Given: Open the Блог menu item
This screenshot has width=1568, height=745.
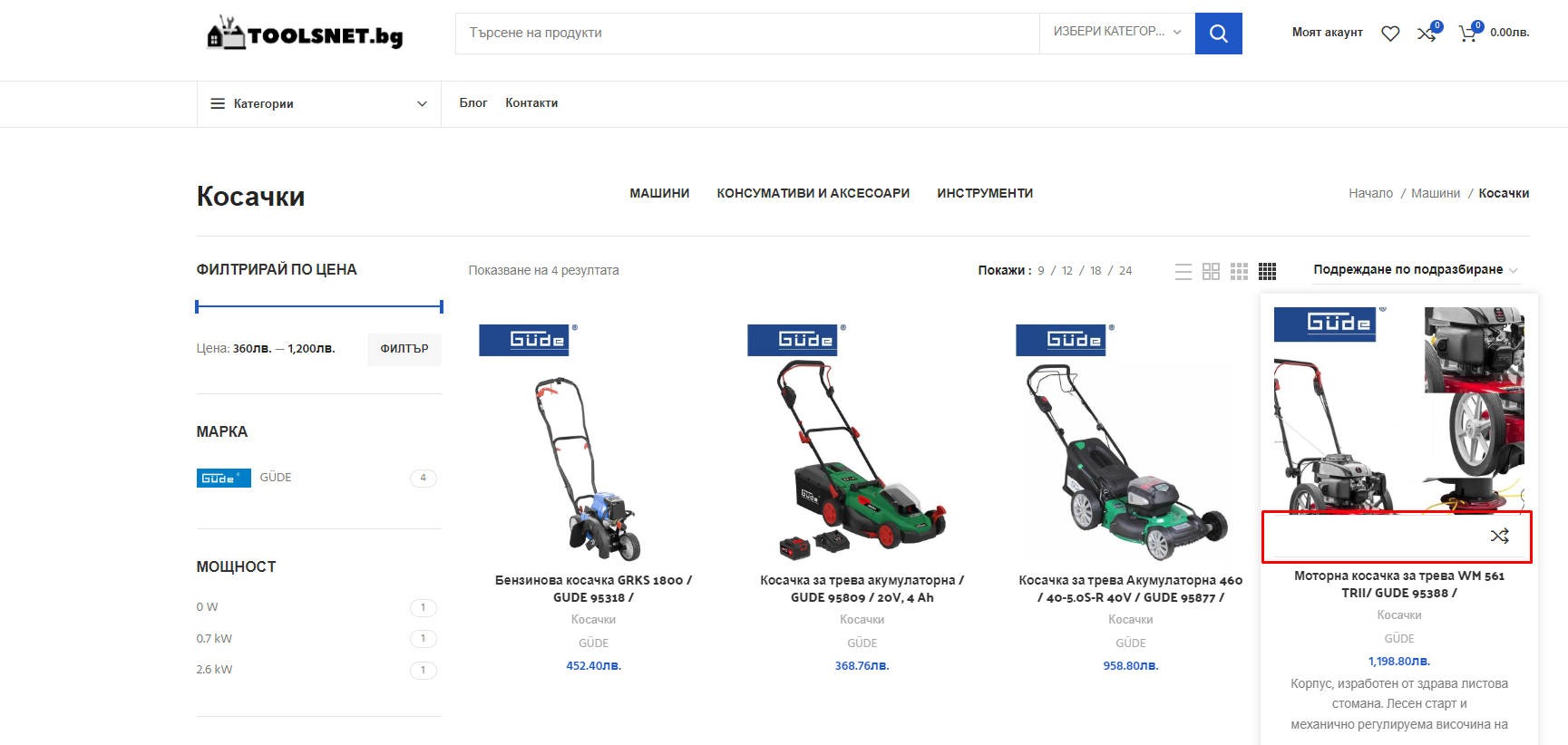Looking at the screenshot, I should point(473,103).
